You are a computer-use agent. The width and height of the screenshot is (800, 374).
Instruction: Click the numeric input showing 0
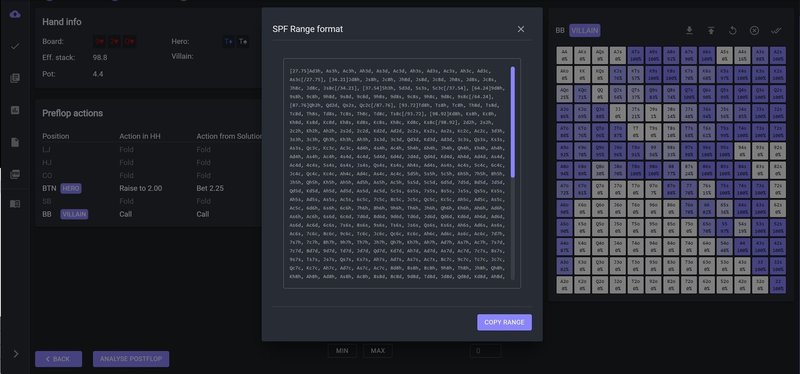tap(485, 351)
